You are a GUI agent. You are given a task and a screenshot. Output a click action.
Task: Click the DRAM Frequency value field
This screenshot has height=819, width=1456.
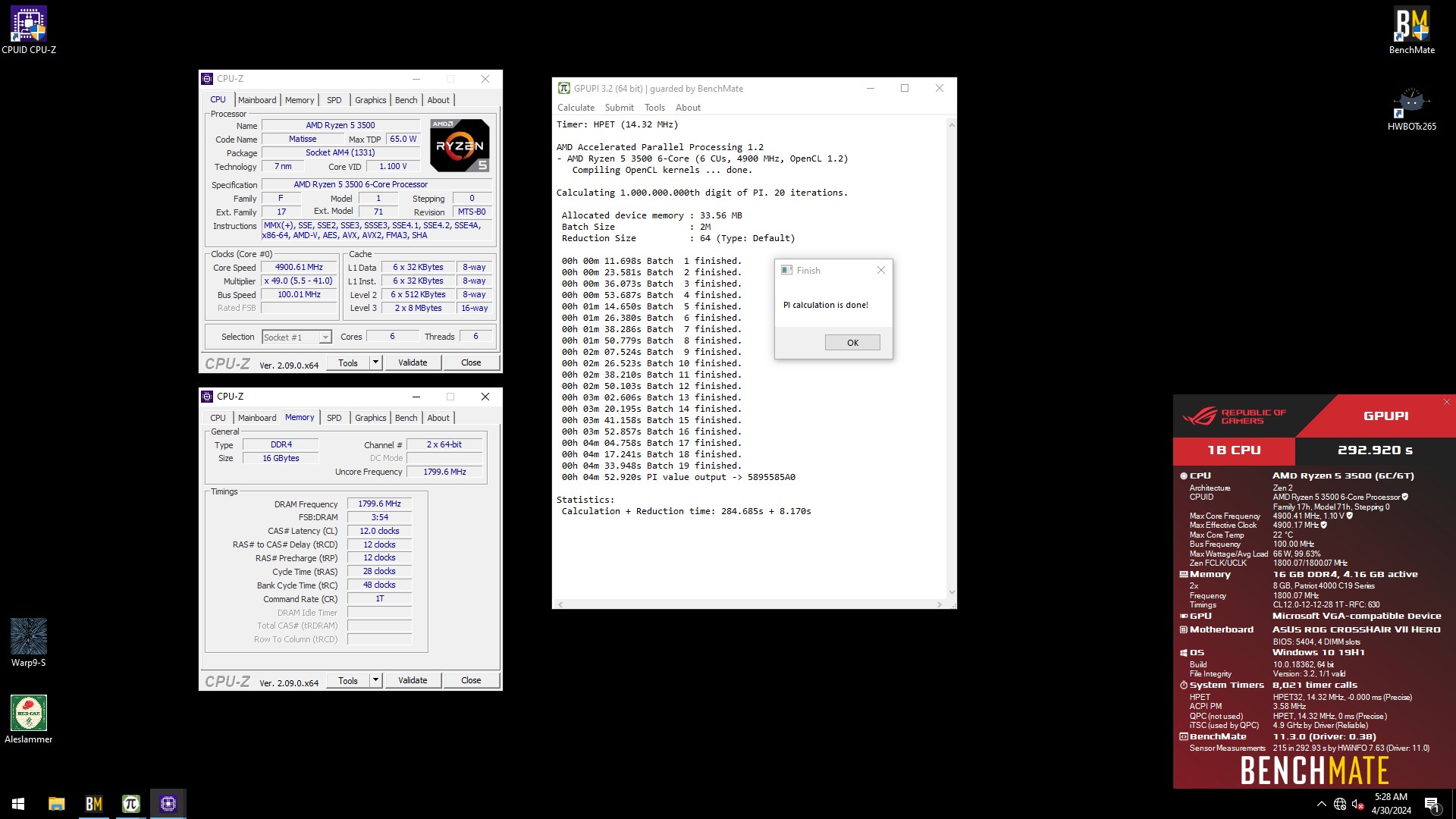coord(379,504)
